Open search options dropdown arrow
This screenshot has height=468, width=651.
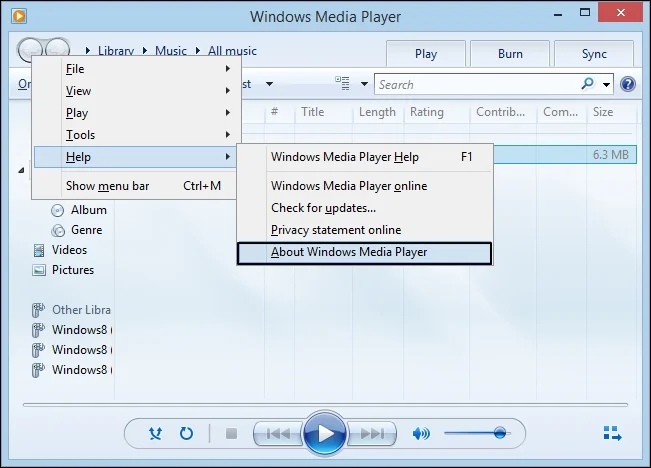click(x=606, y=85)
